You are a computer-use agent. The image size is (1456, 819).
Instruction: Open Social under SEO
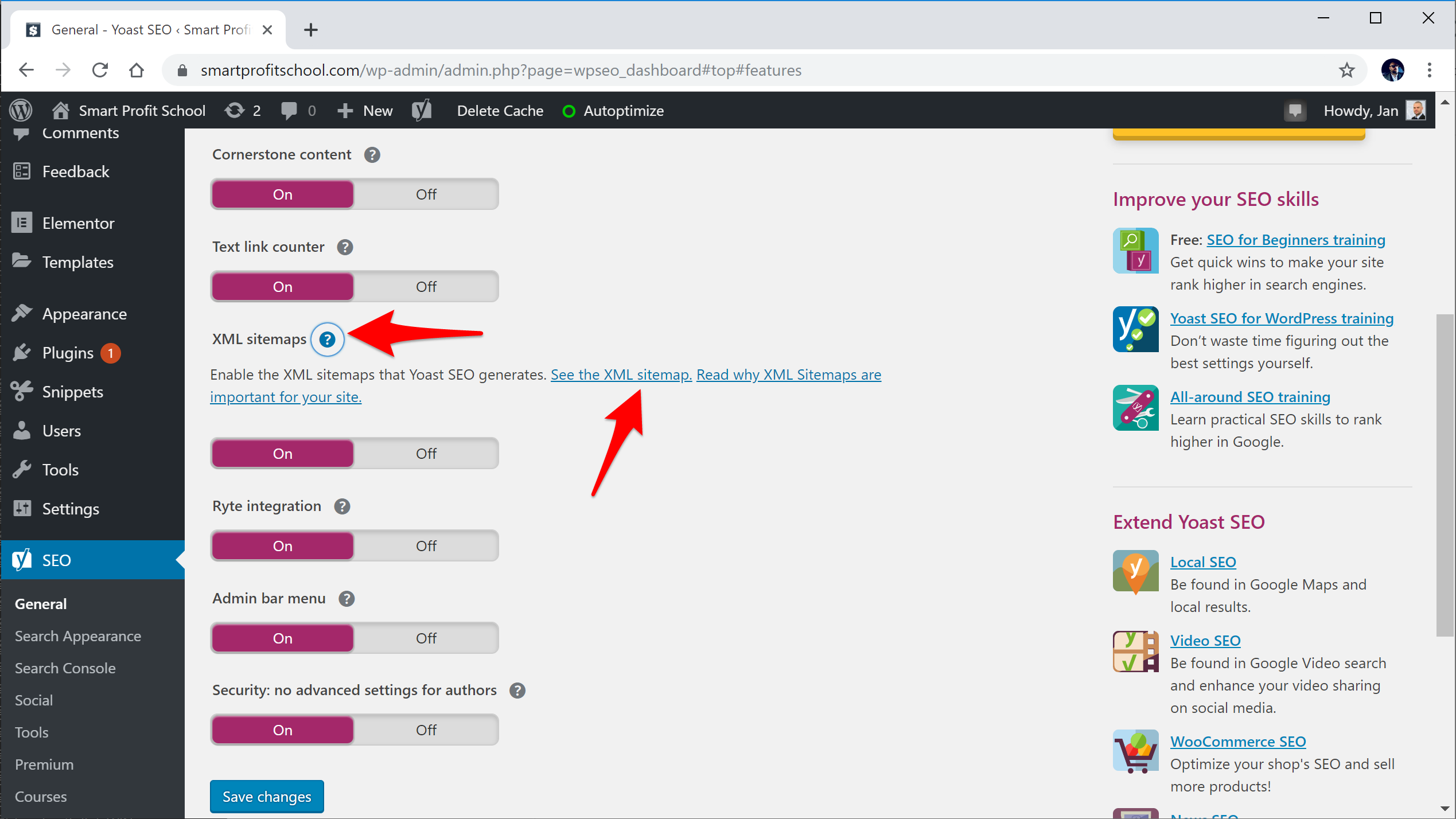point(34,700)
